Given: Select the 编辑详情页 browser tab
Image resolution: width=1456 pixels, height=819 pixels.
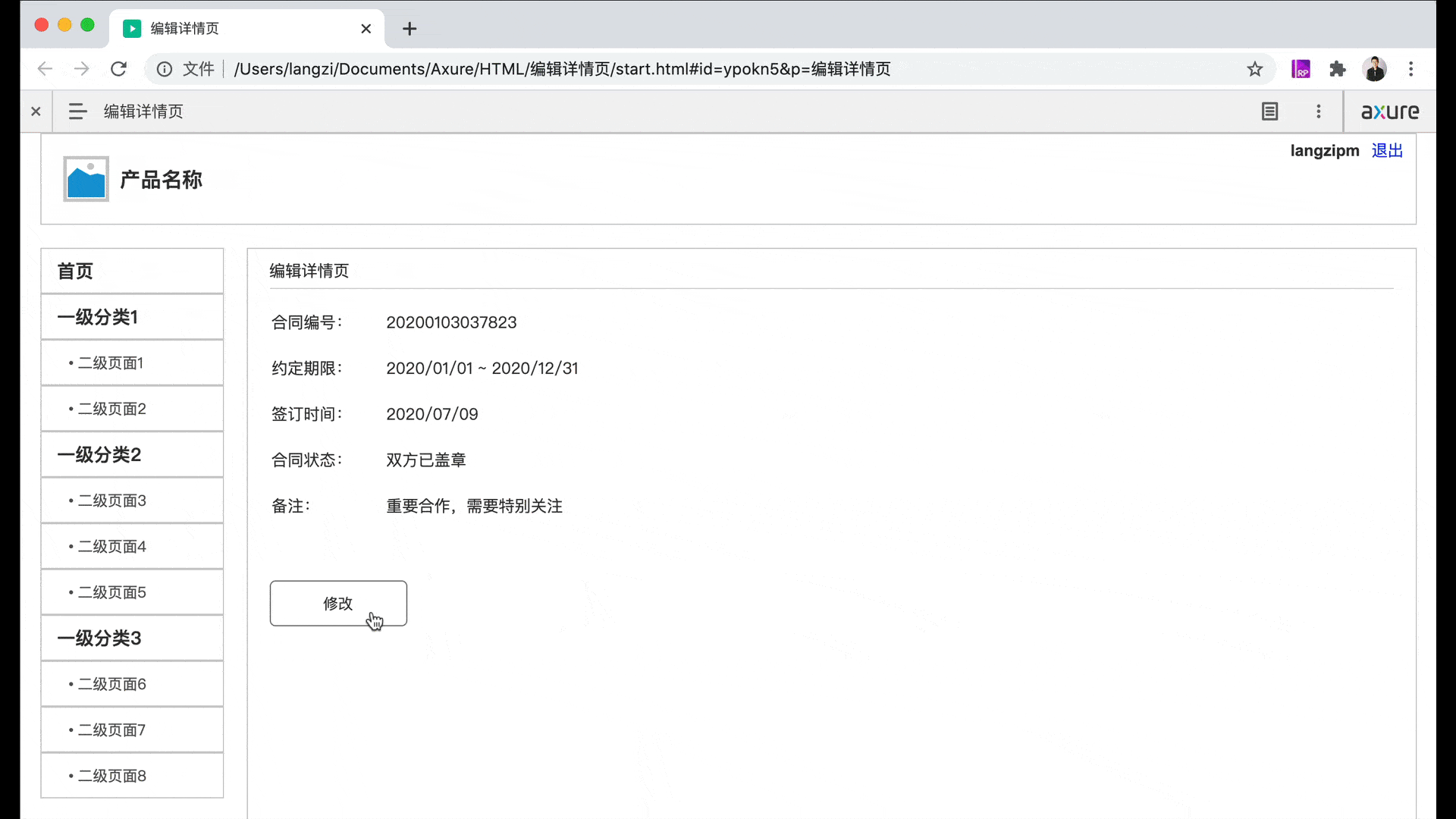Looking at the screenshot, I should coord(246,29).
